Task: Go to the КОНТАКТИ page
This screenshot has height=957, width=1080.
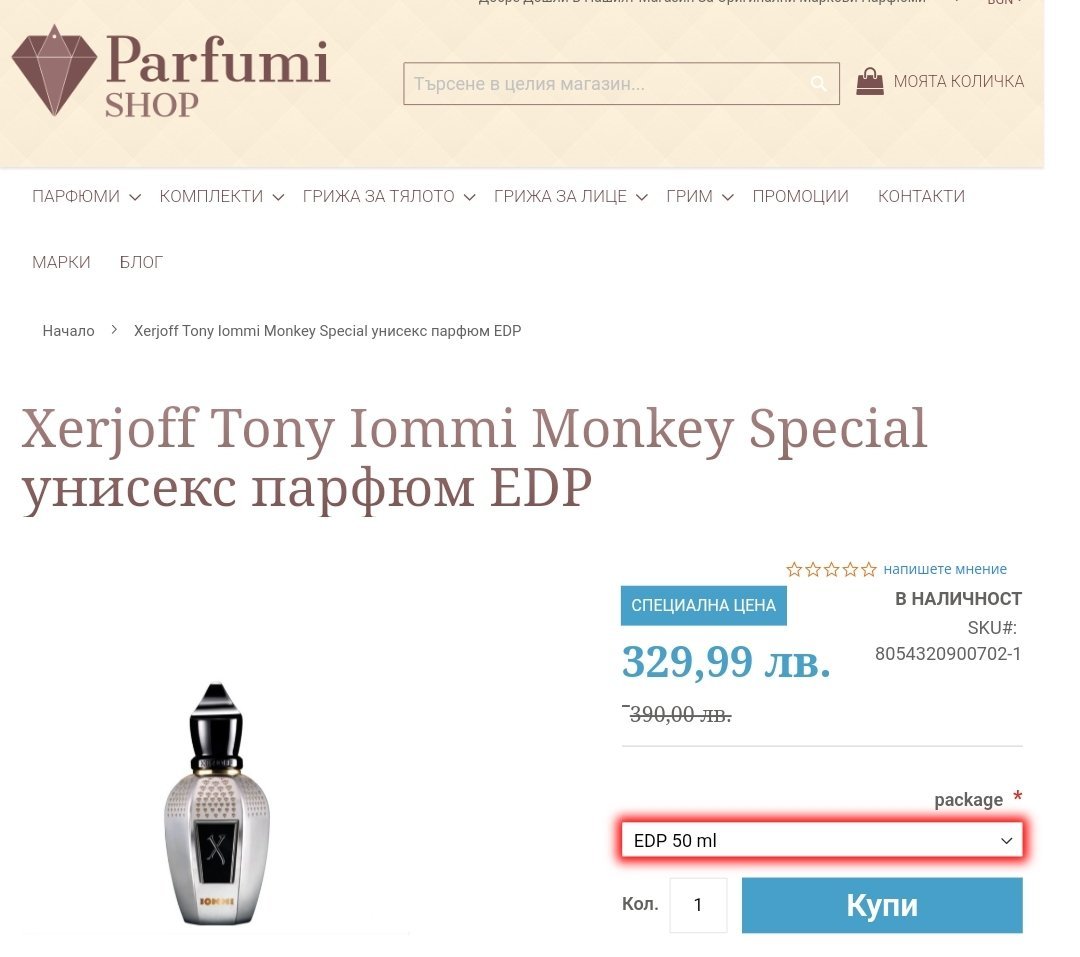Action: coord(921,197)
